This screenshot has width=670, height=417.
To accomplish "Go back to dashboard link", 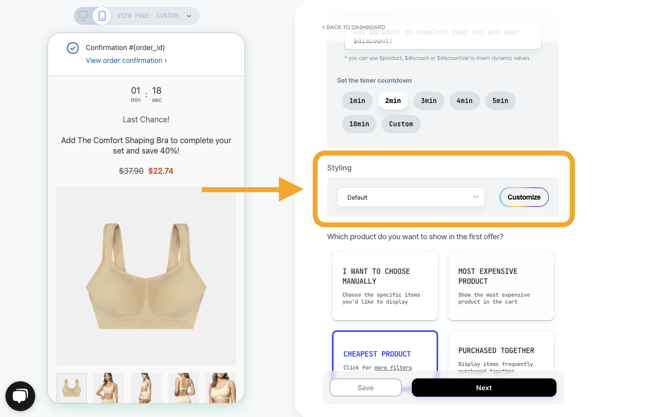I will (x=353, y=27).
